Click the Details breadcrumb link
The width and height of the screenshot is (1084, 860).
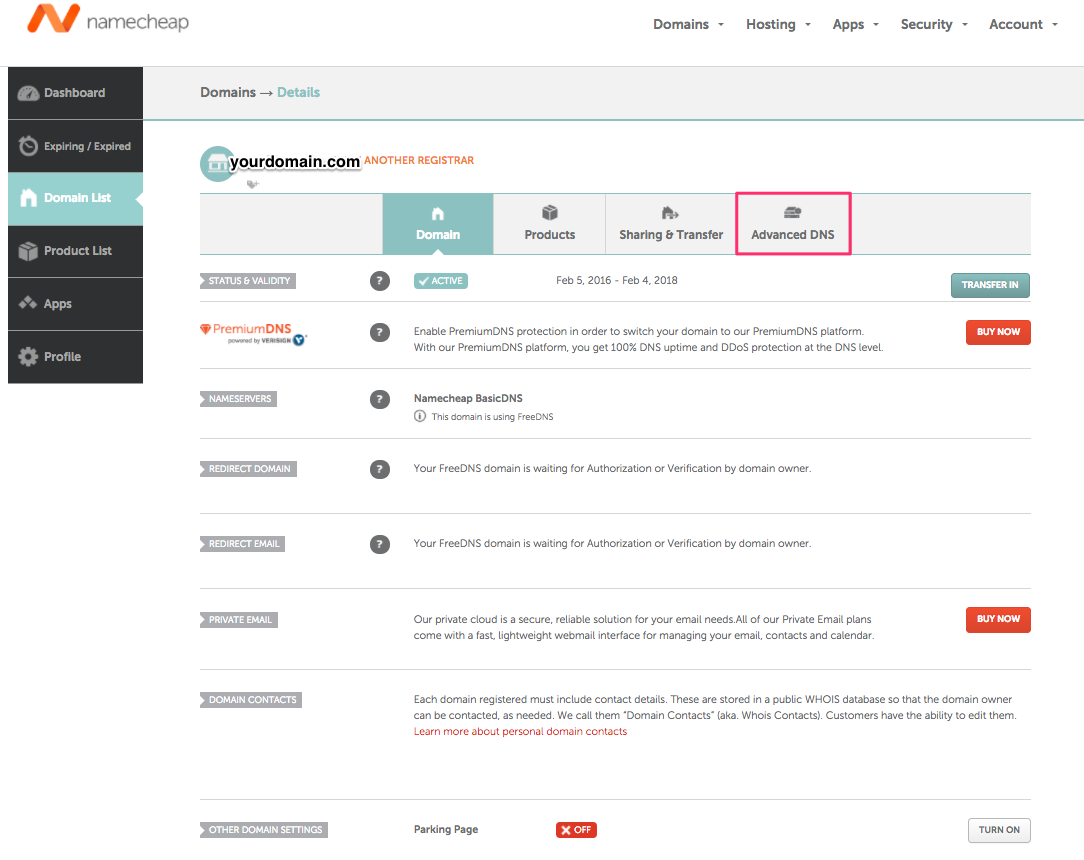coord(299,93)
